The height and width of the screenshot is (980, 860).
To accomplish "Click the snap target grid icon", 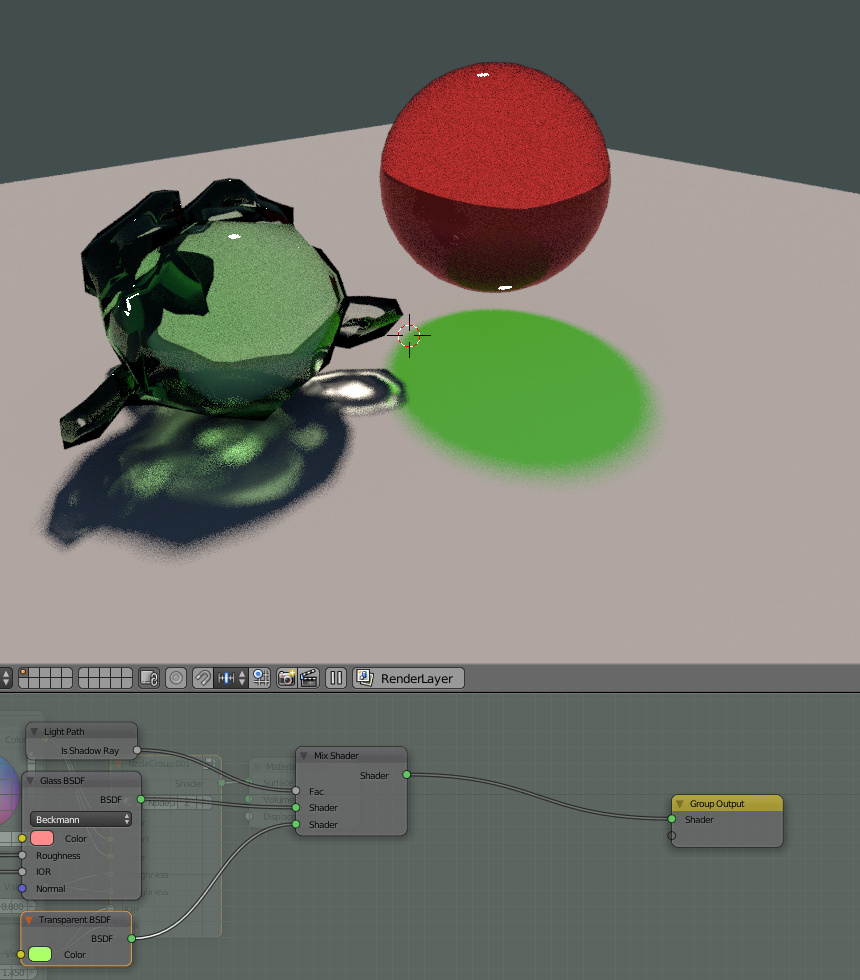I will pyautogui.click(x=260, y=678).
